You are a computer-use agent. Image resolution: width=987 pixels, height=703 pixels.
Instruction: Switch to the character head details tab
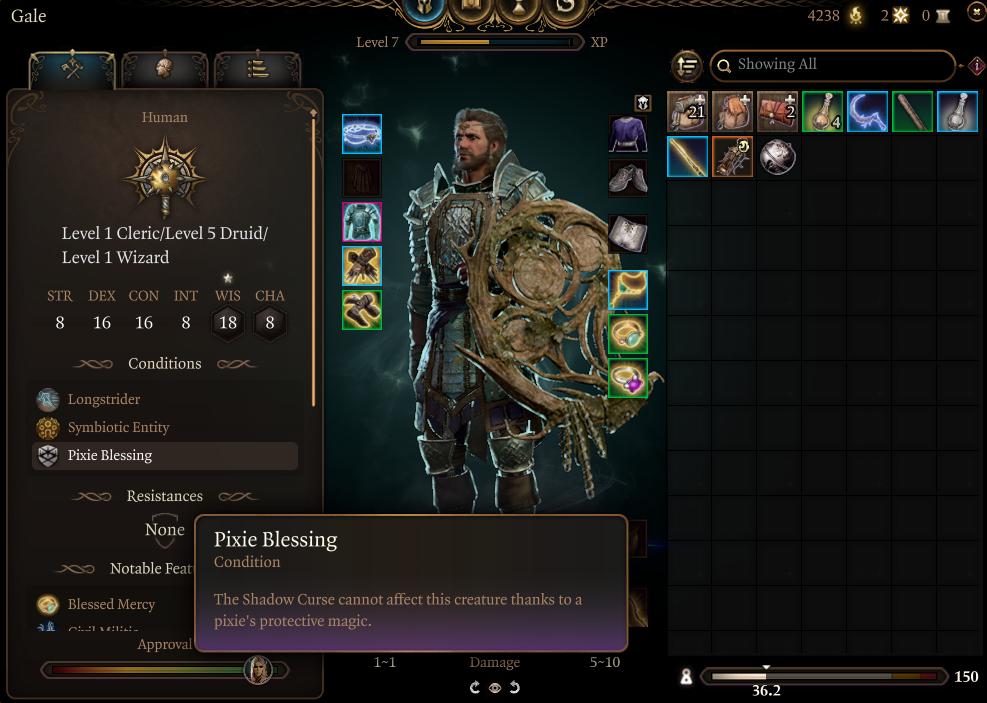pos(164,68)
